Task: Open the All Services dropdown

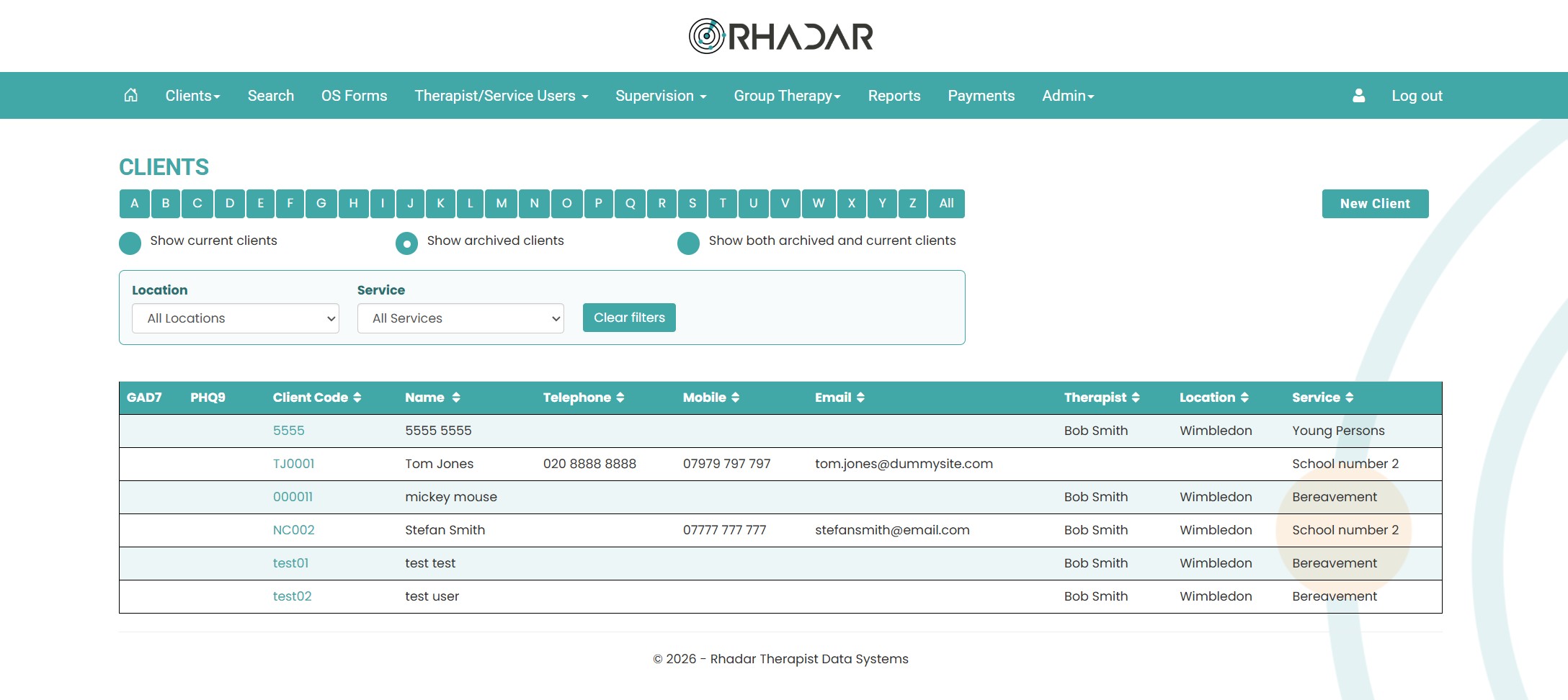Action: click(460, 318)
